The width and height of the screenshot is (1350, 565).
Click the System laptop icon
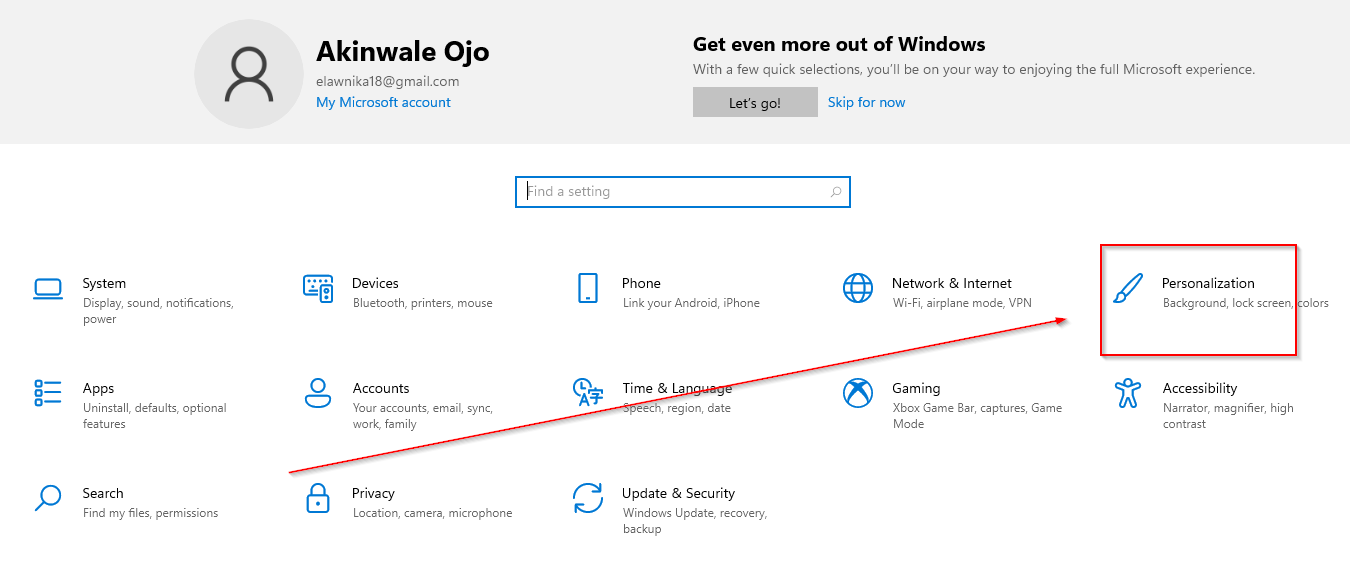click(48, 289)
